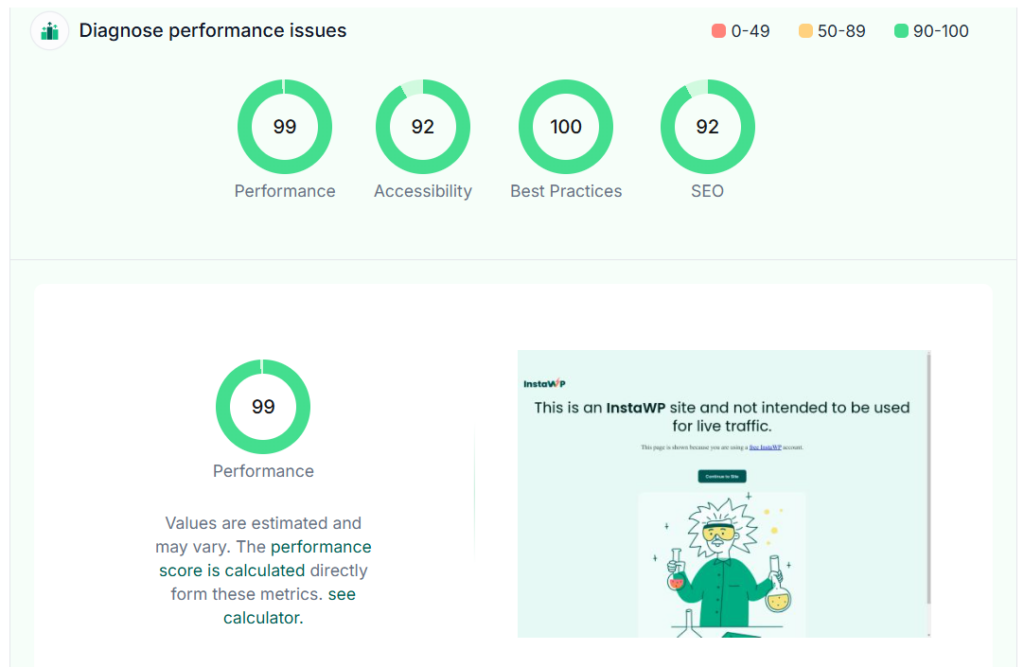Click the large Performance 99 gauge below
The image size is (1024, 667).
pyautogui.click(x=263, y=406)
